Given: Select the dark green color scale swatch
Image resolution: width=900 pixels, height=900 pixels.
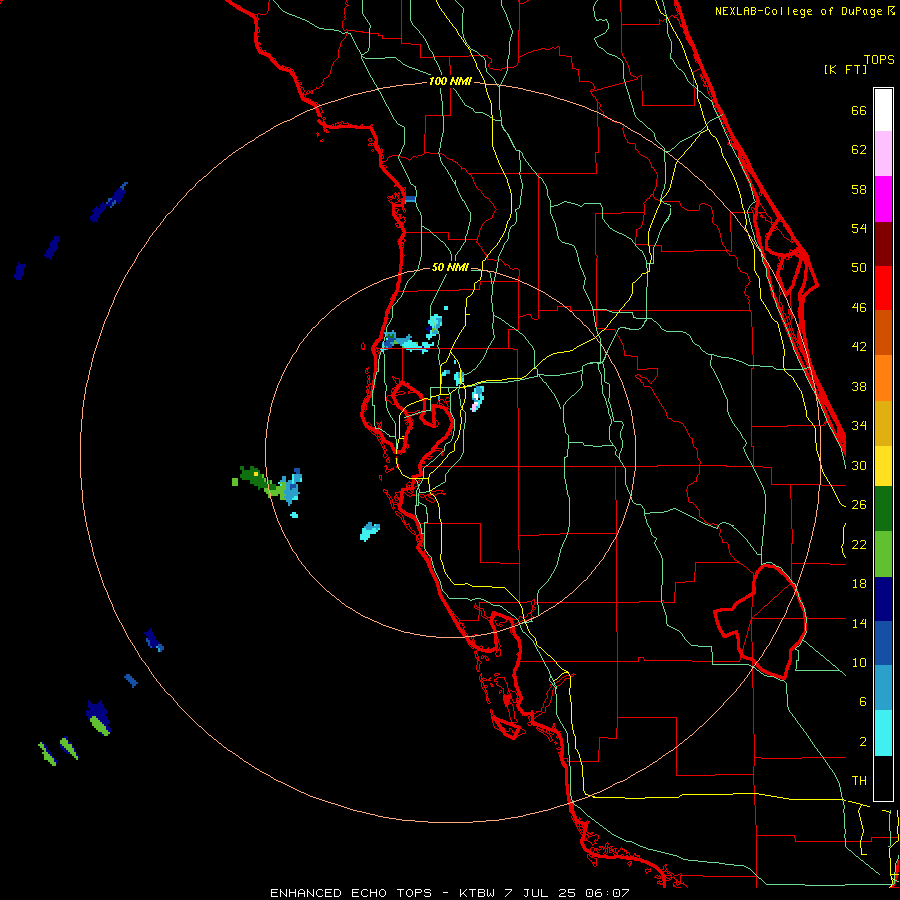Looking at the screenshot, I should [x=883, y=509].
